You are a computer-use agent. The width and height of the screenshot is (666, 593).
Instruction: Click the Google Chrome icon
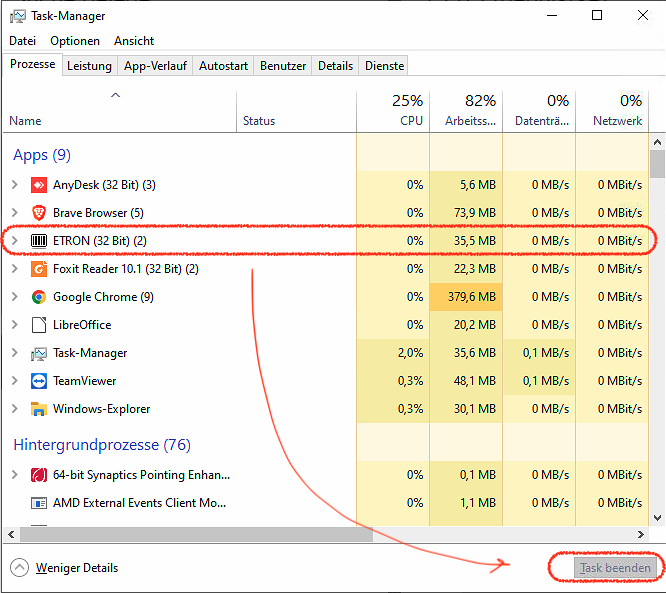click(39, 297)
